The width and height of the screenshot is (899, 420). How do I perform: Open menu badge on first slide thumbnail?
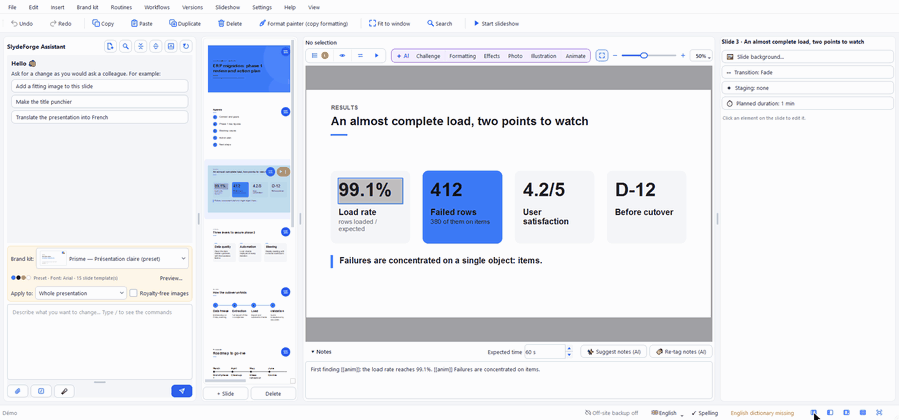point(286,52)
